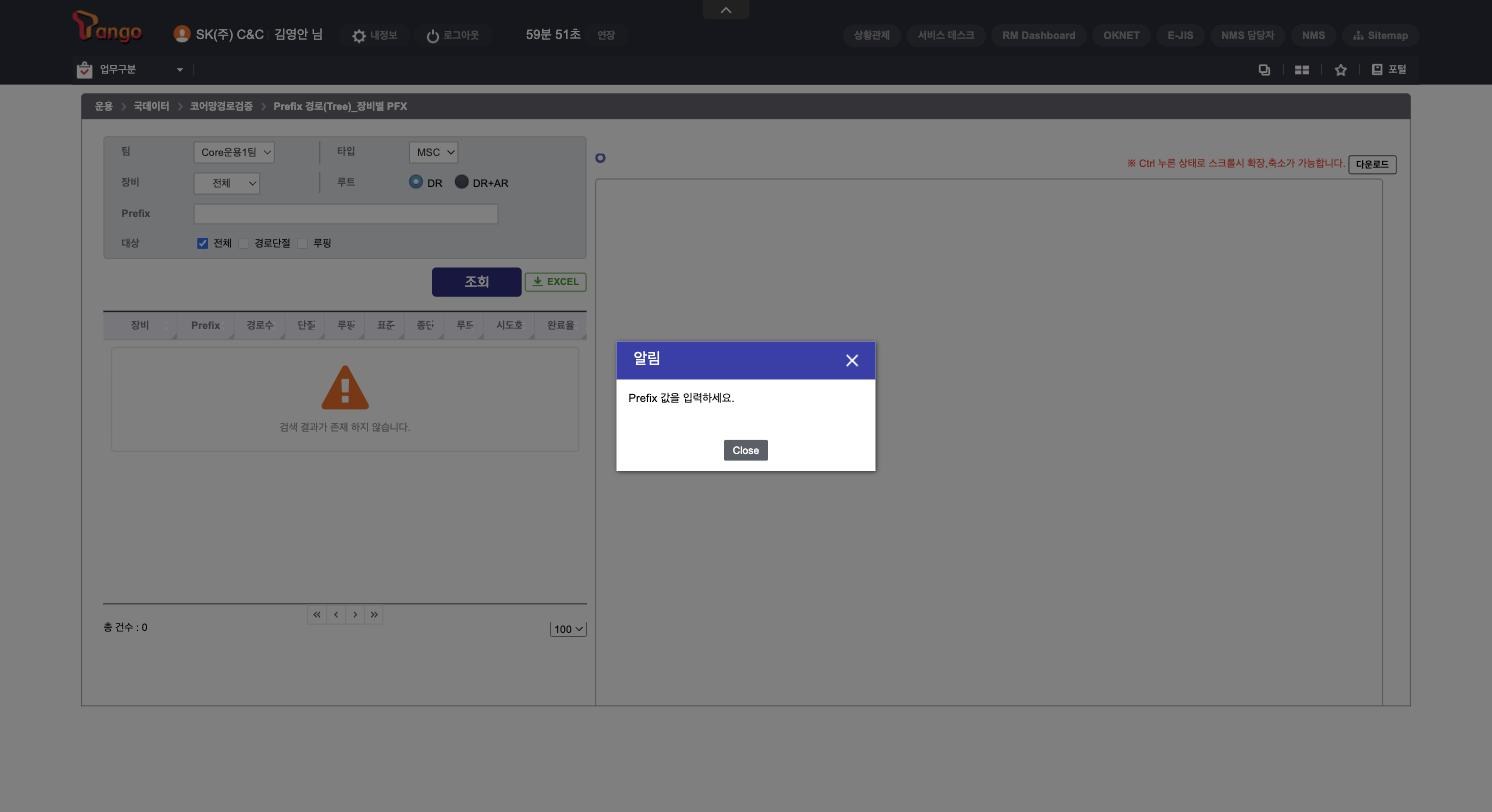This screenshot has width=1492, height=812.
Task: Check the 경로단절 checkbox
Action: point(243,243)
